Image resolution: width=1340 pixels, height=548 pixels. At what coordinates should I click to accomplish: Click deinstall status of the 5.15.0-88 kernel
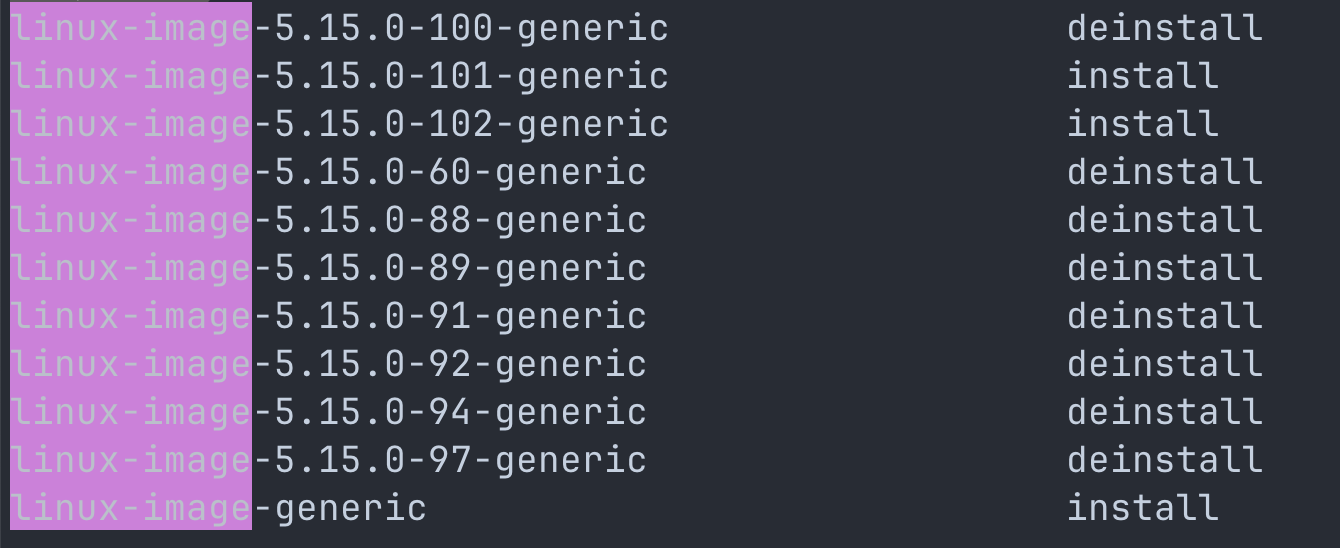(x=1165, y=220)
